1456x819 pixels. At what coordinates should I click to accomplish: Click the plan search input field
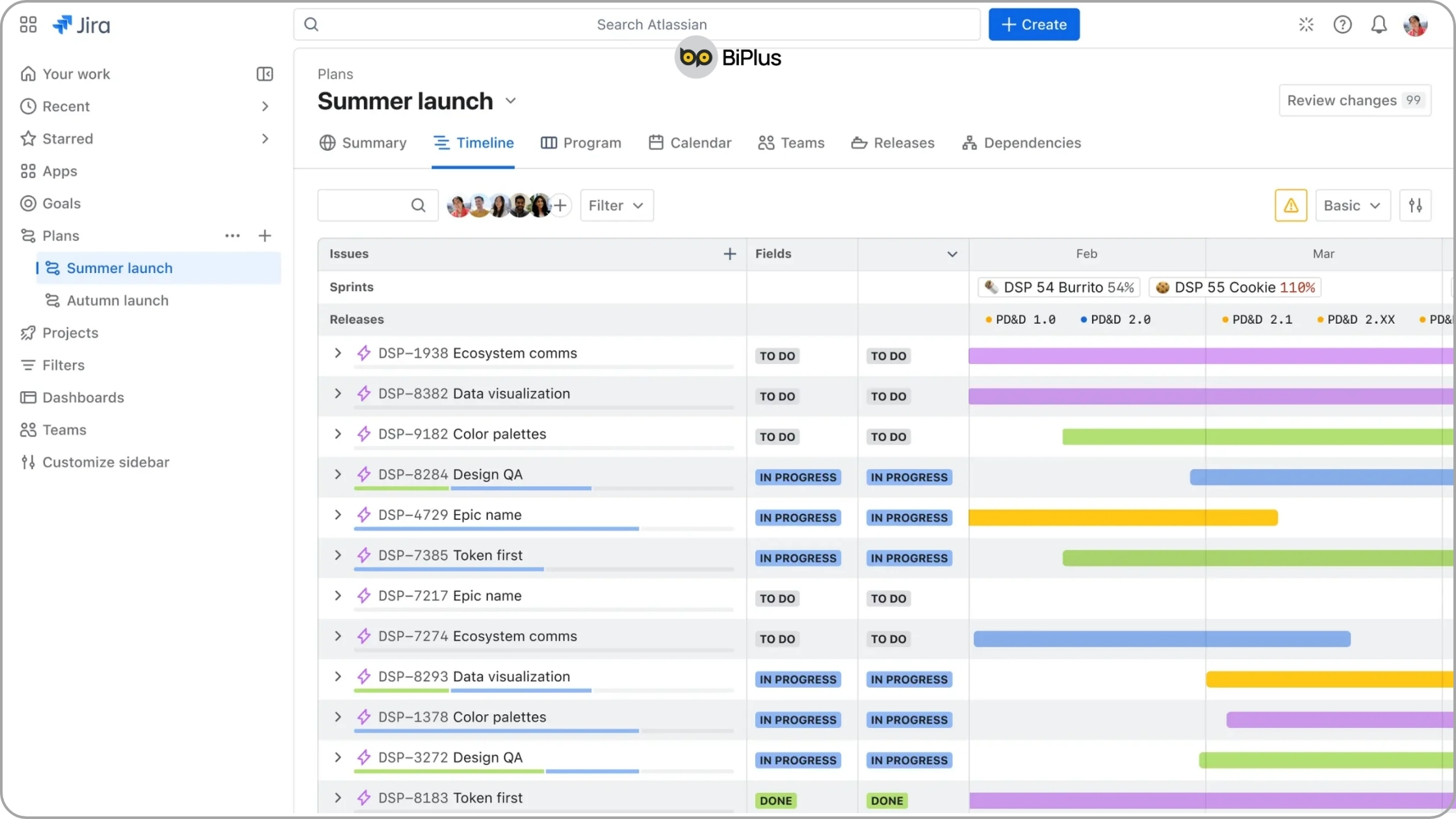pyautogui.click(x=377, y=205)
